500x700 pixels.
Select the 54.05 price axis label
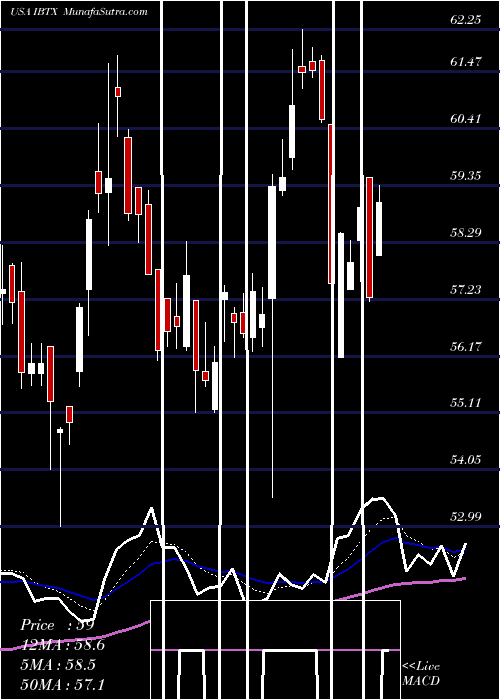click(x=466, y=460)
